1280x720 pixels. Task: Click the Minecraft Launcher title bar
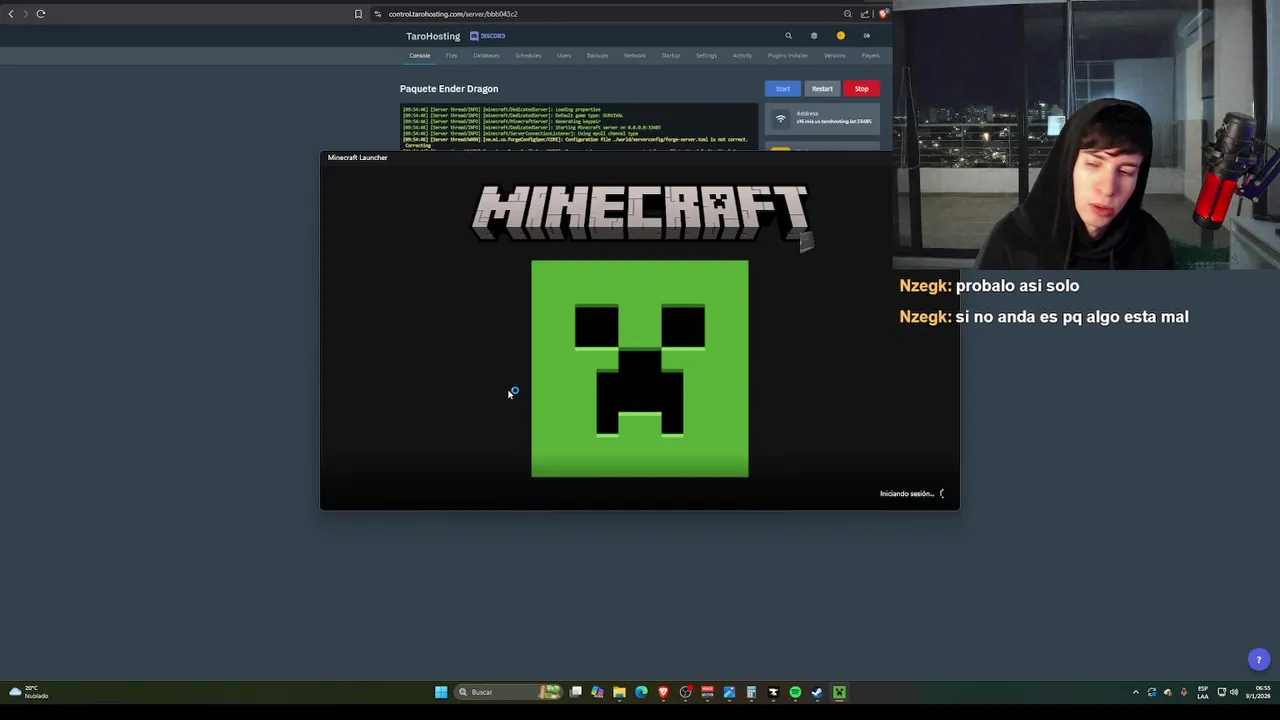tap(639, 158)
